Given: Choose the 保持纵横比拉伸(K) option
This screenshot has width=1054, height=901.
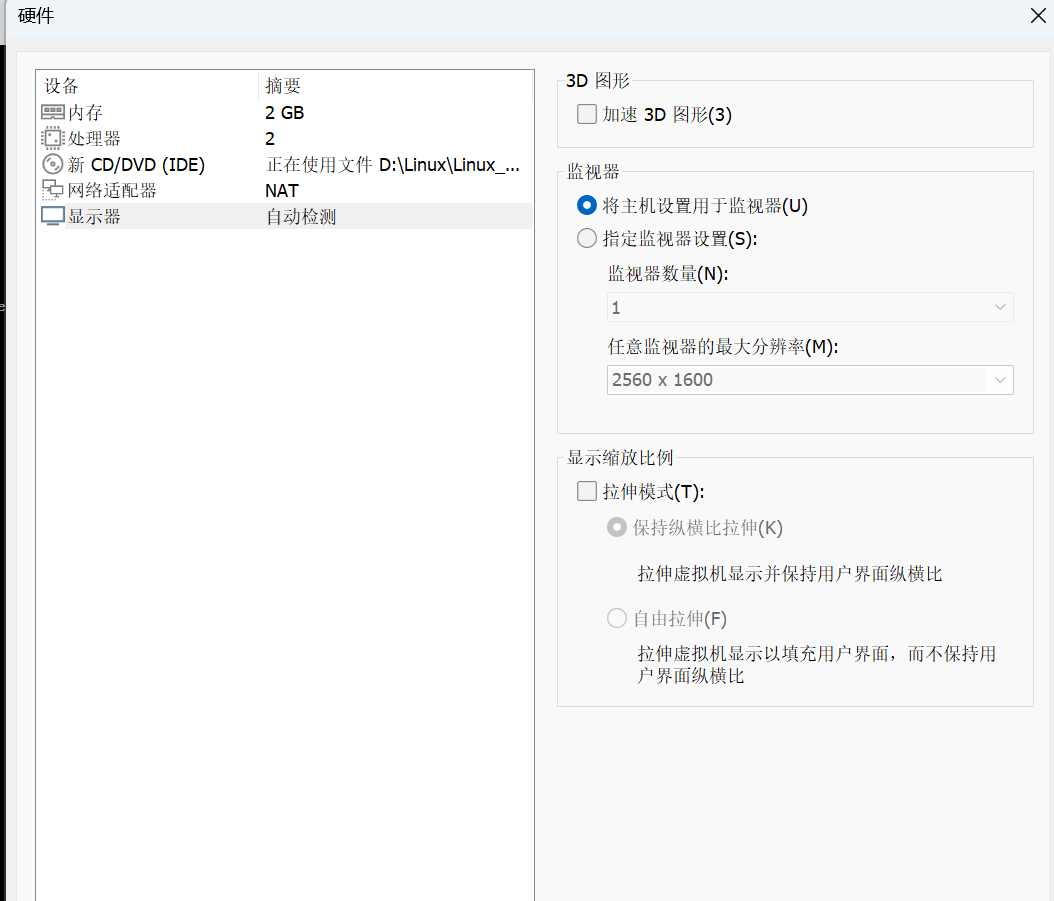Looking at the screenshot, I should tap(617, 527).
